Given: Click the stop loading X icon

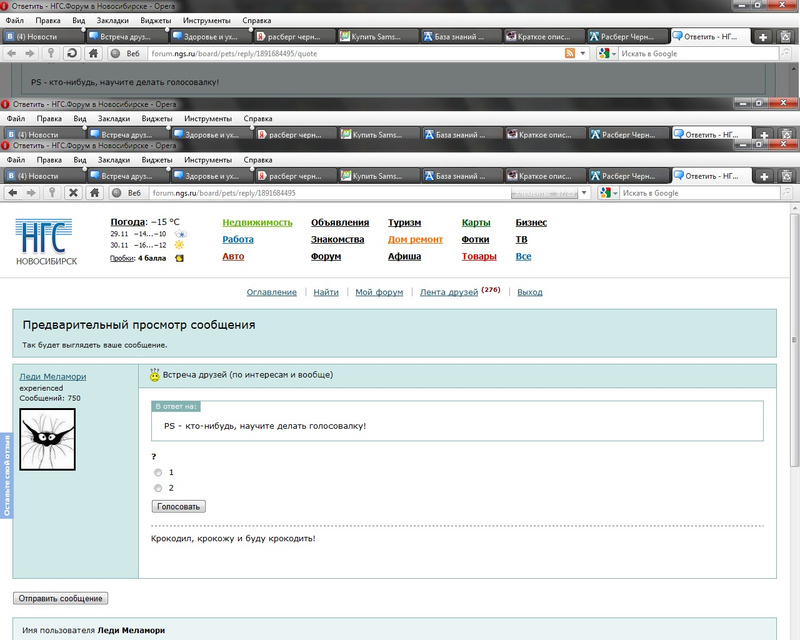Looking at the screenshot, I should (73, 193).
